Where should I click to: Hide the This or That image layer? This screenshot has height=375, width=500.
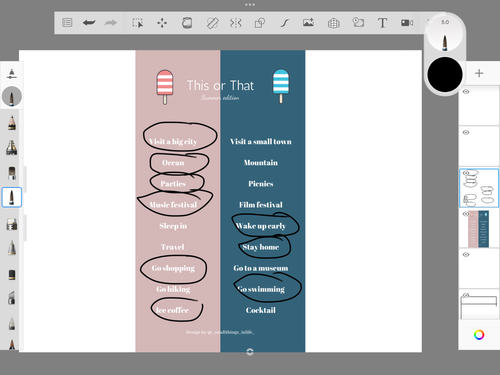(x=466, y=214)
